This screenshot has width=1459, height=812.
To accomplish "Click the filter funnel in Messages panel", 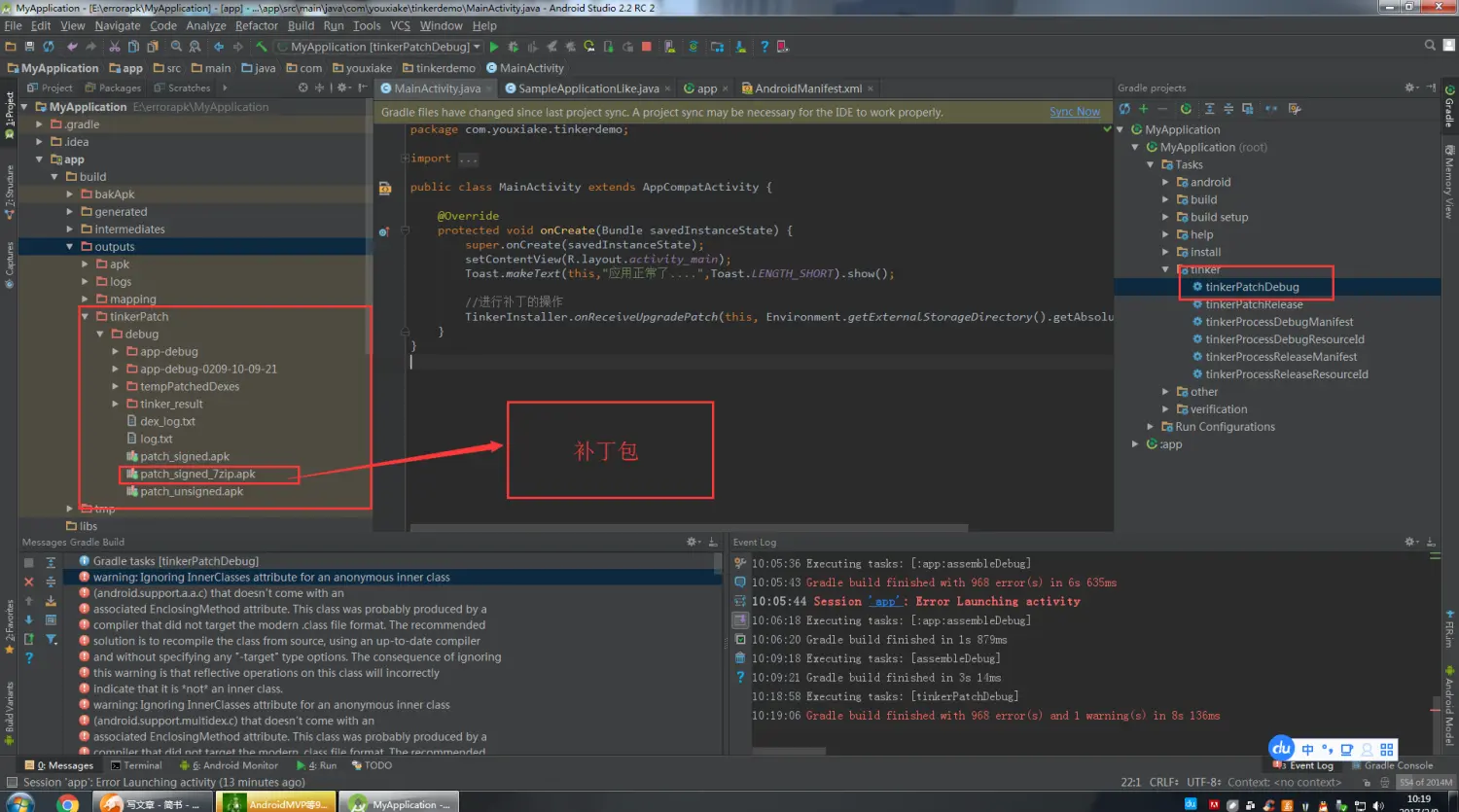I will coord(52,639).
